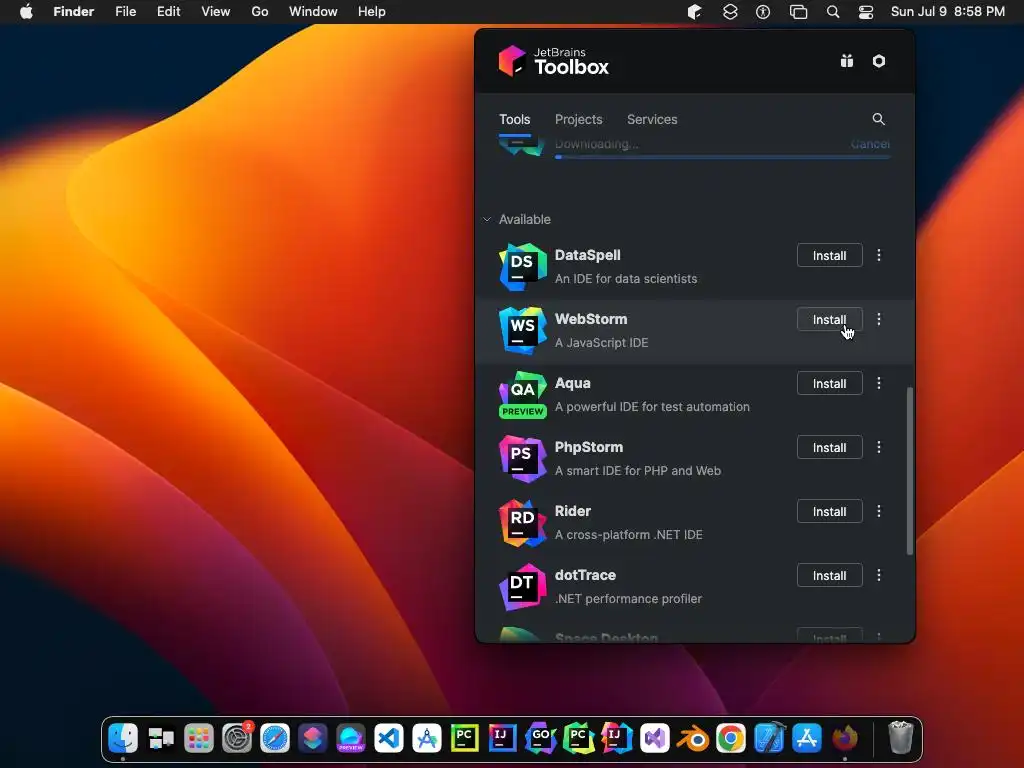
Task: Open the screen mirroring menu bar icon
Action: click(x=798, y=12)
